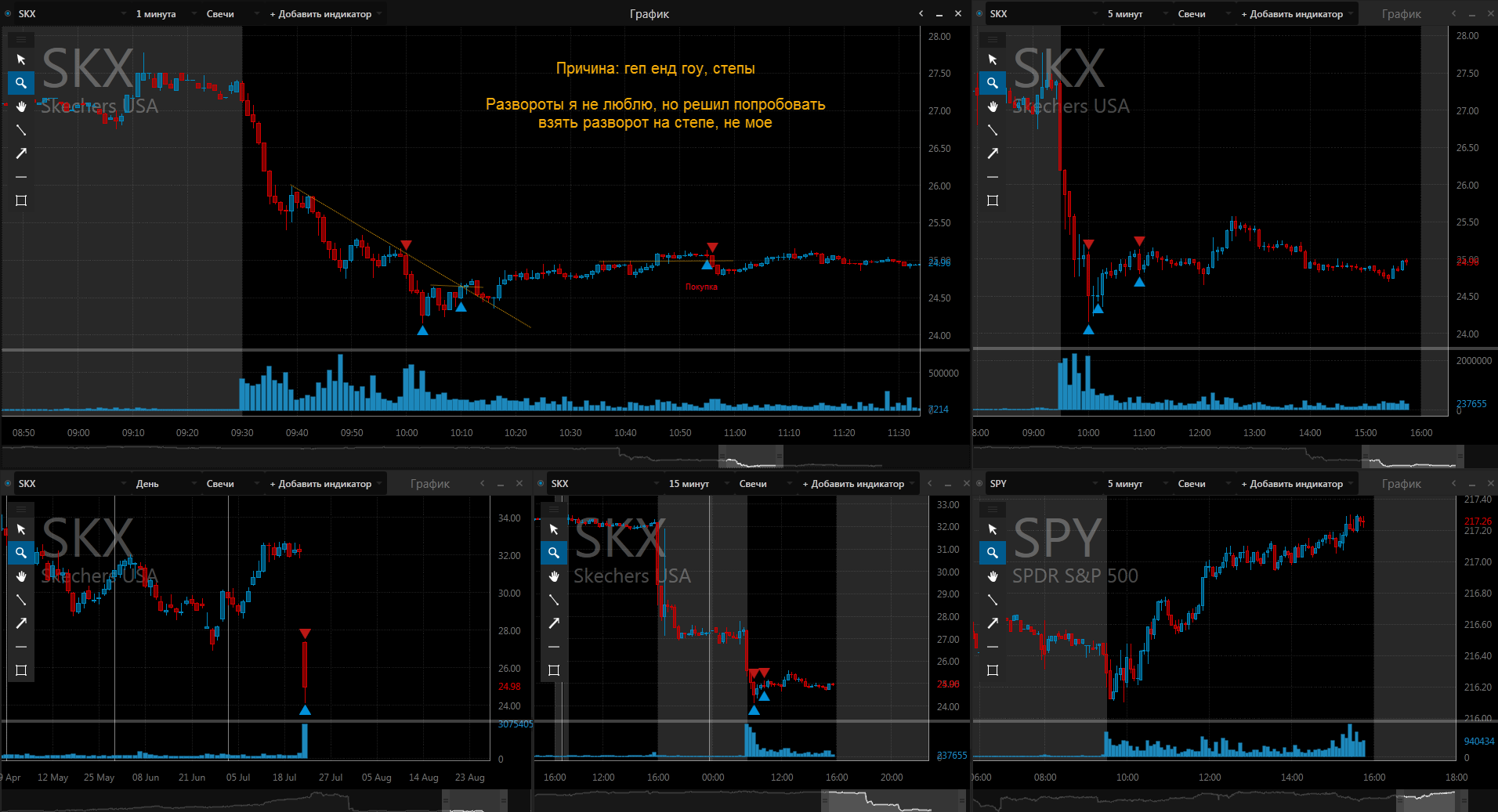Click '+ Добавить индикатор' in SKX 1-minute chart
This screenshot has width=1498, height=812.
326,14
